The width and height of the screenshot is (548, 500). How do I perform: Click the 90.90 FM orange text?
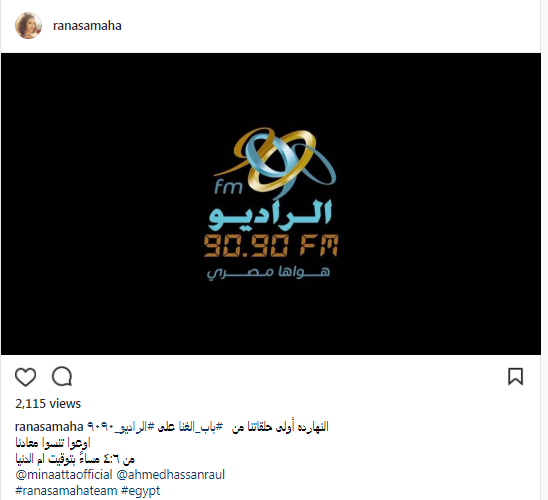[271, 246]
